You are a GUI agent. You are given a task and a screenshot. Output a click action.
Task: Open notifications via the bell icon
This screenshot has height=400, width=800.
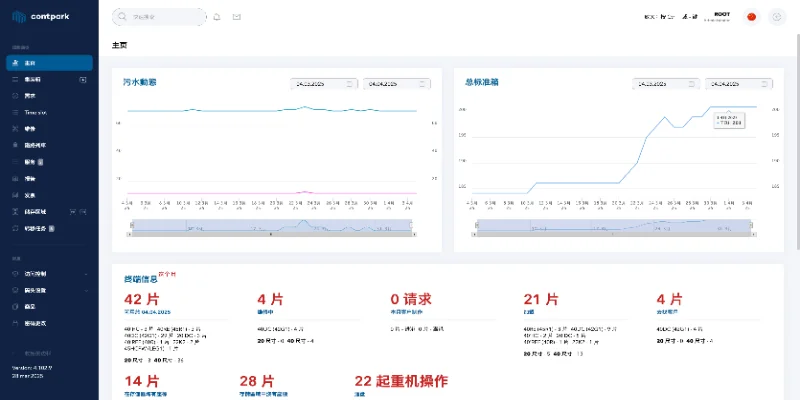[218, 17]
